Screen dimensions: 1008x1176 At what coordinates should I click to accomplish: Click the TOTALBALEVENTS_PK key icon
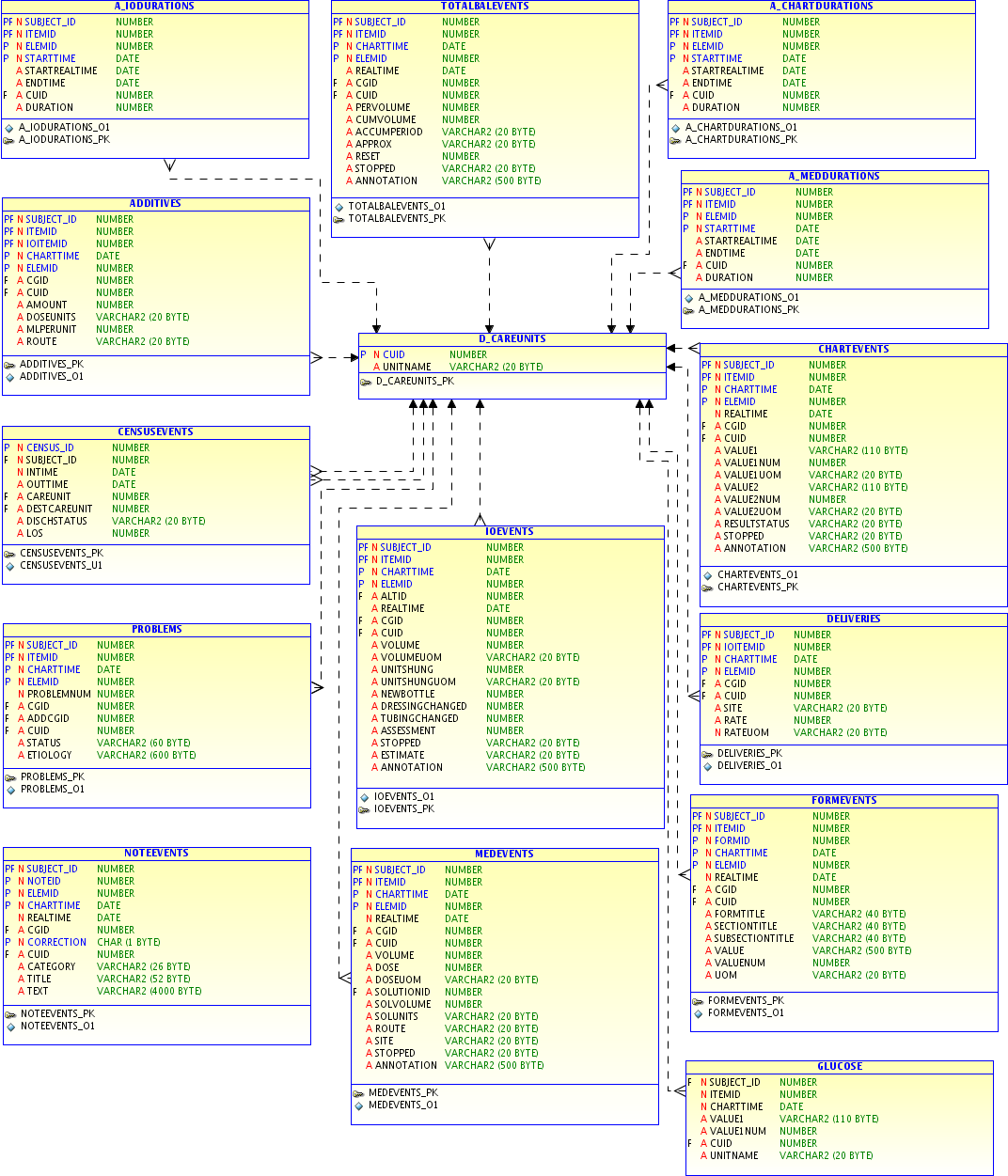pos(339,219)
